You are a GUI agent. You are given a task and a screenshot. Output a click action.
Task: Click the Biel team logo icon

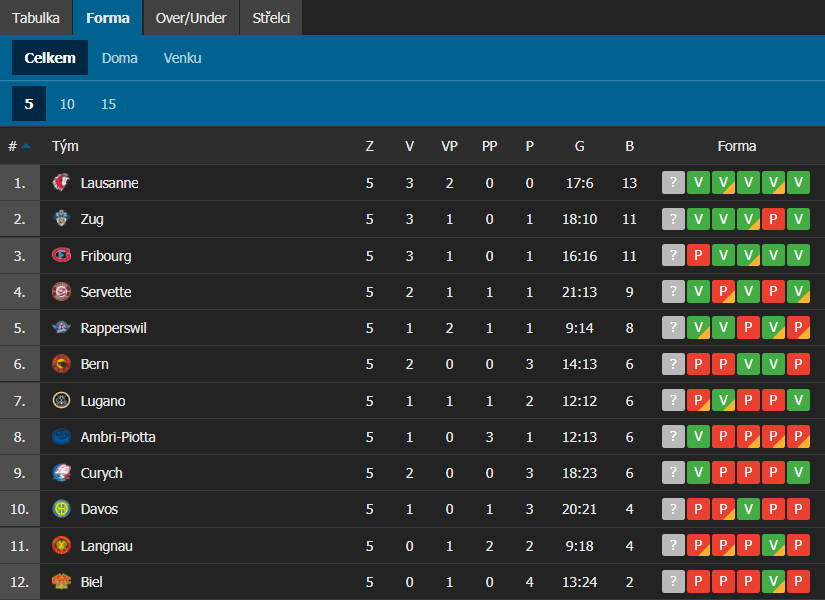click(x=62, y=582)
